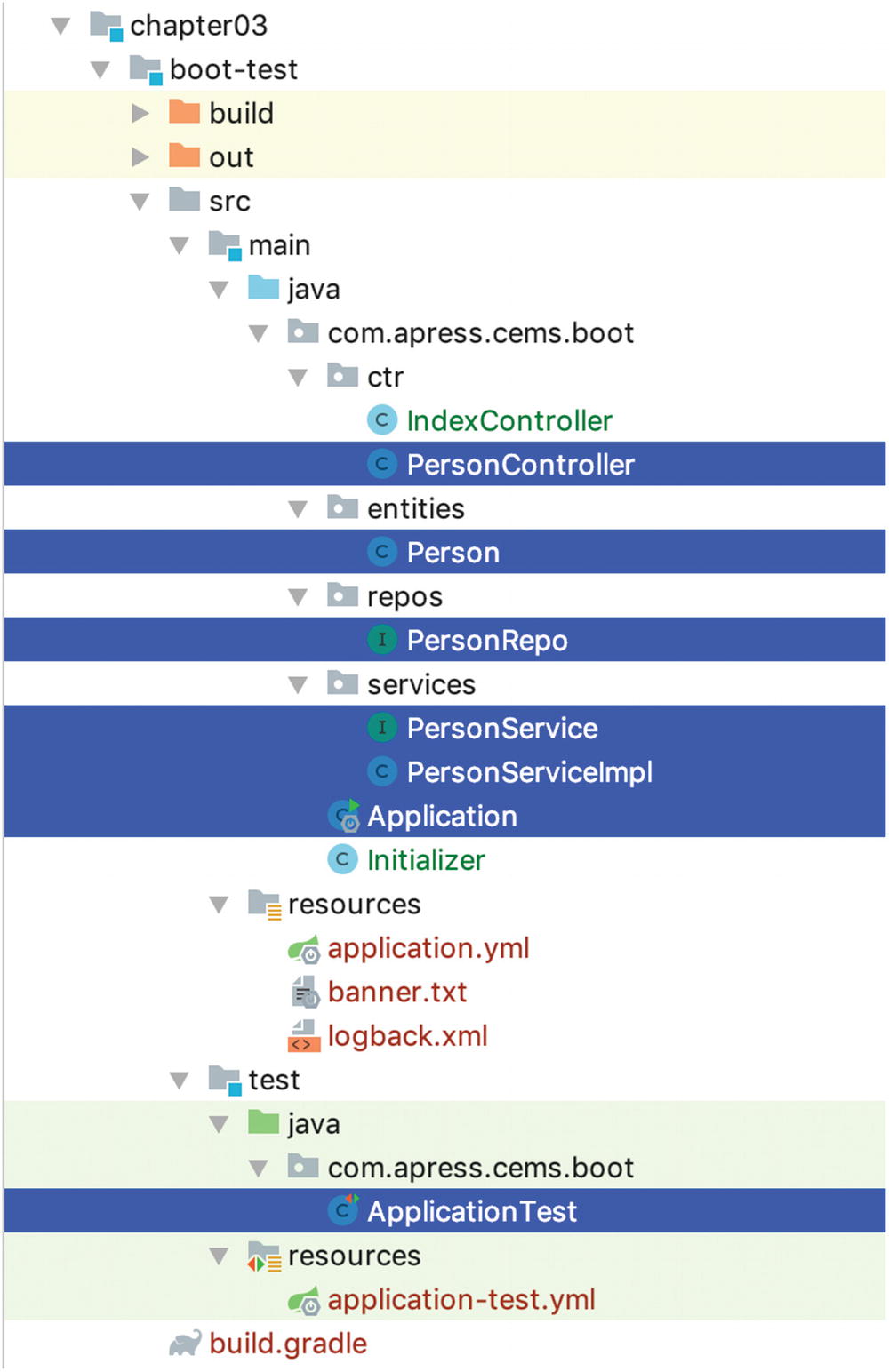Collapse the services package arrow

[298, 685]
